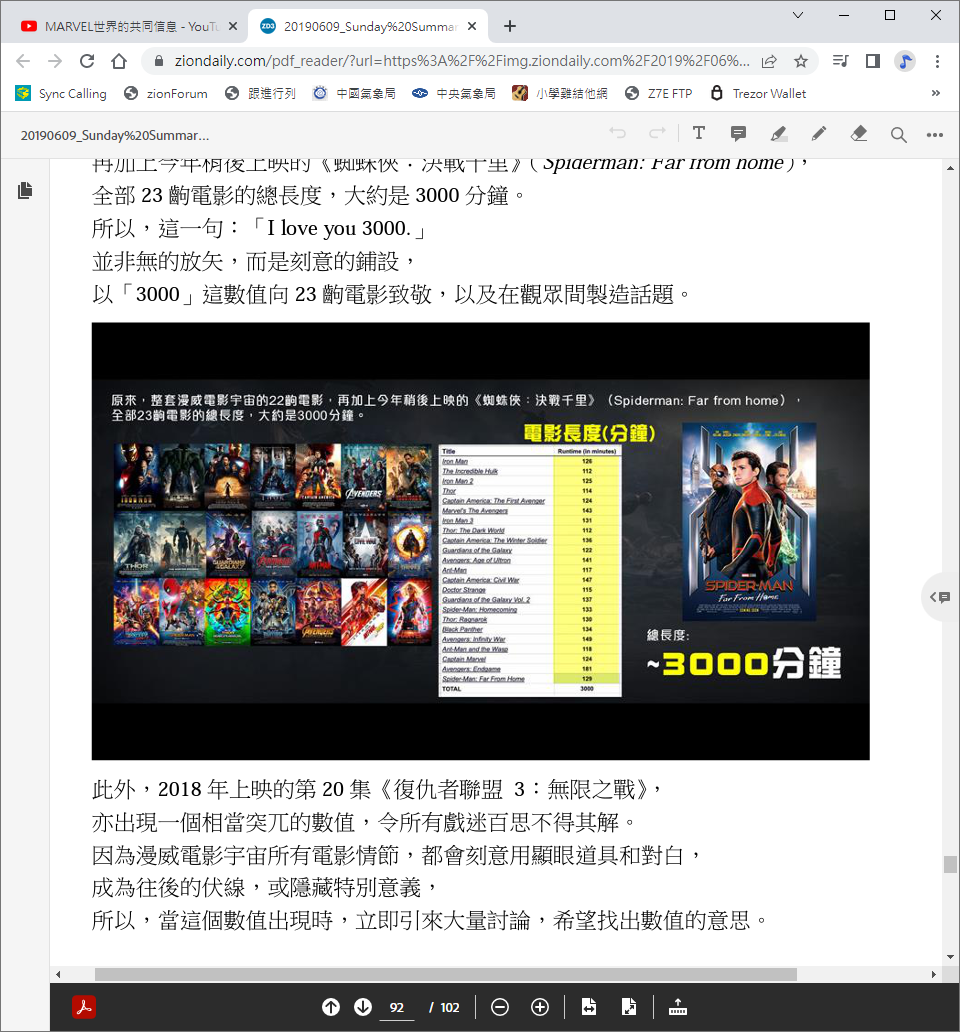960x1032 pixels.
Task: Close the 20190609_Sunday Summary tab
Action: [472, 26]
